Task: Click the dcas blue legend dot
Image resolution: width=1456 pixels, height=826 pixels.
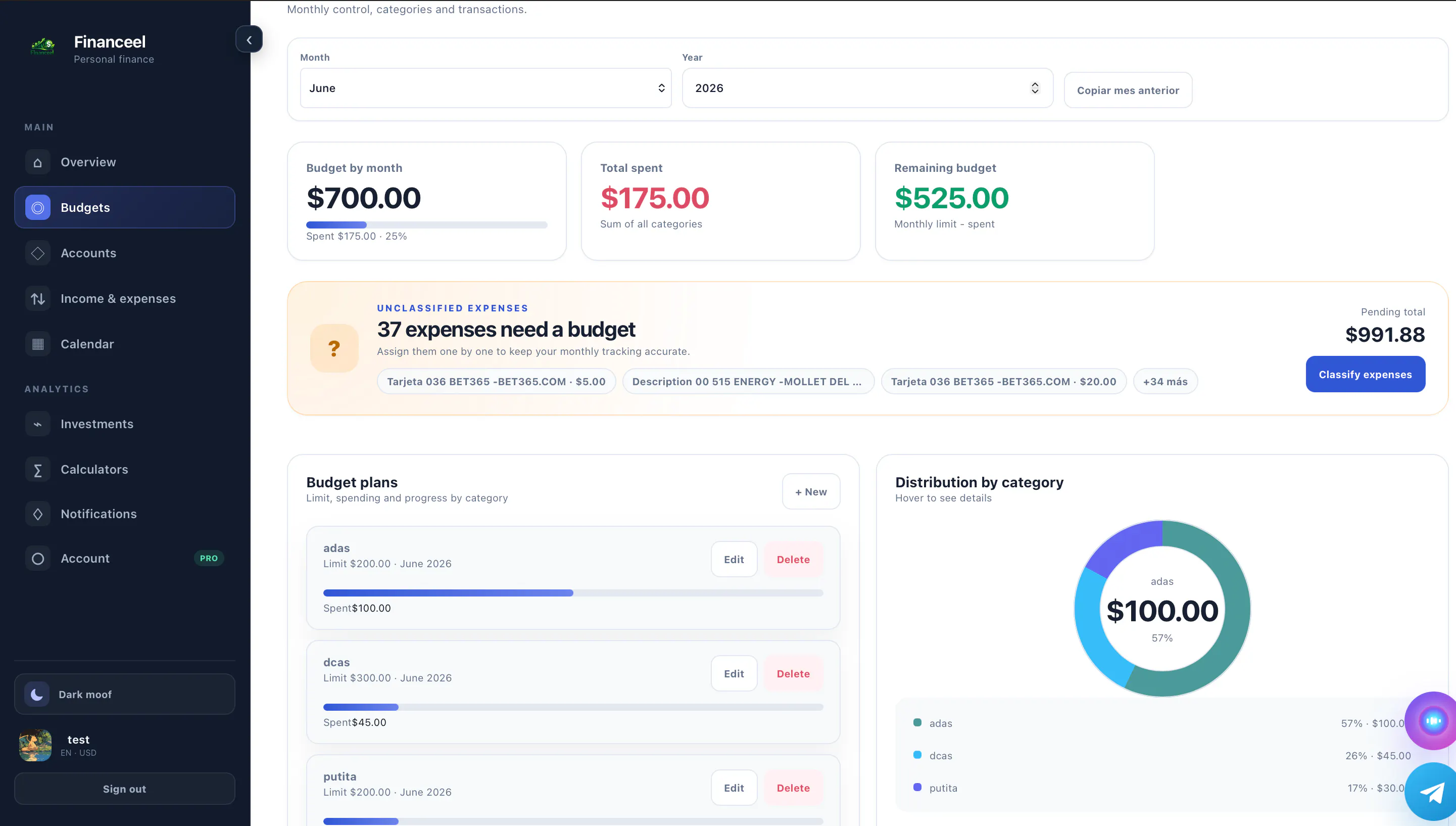Action: click(x=917, y=755)
